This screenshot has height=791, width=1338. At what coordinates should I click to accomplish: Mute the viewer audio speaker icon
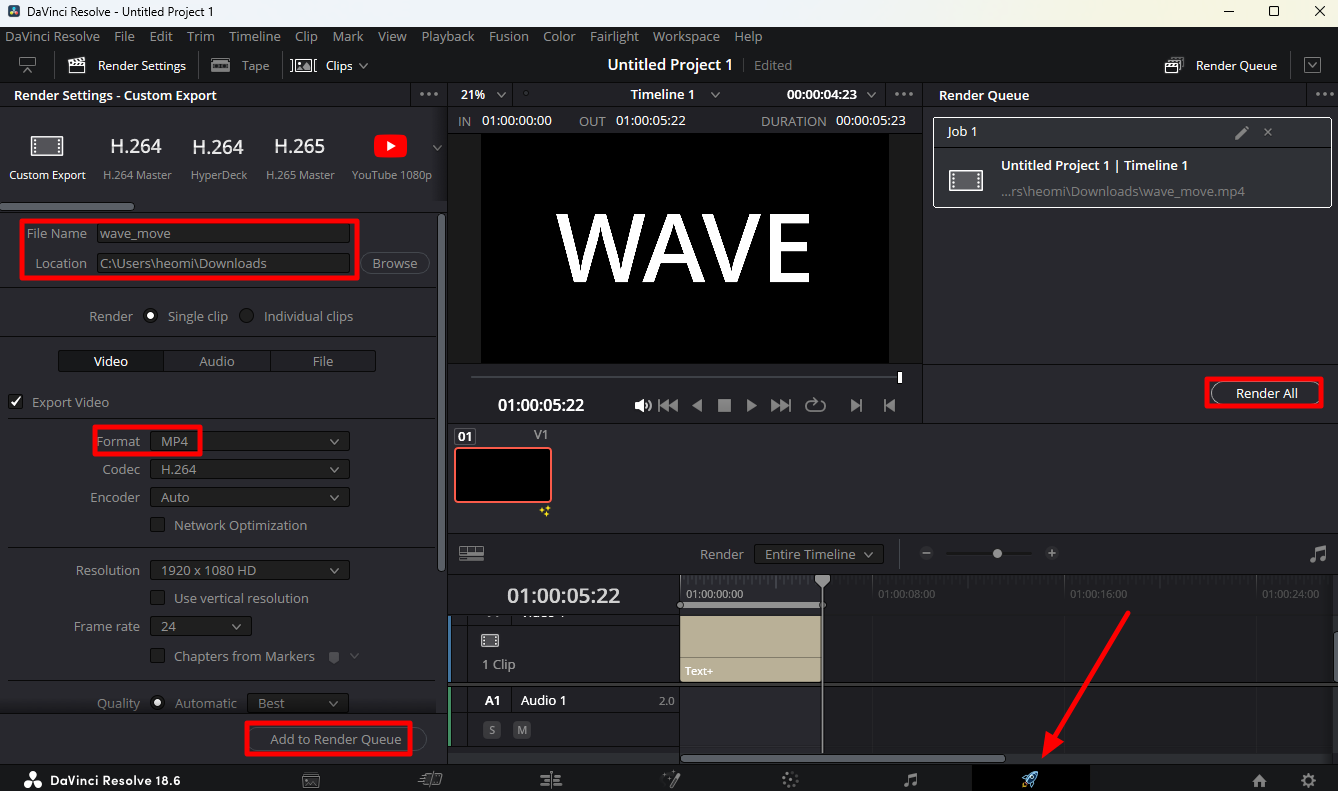tap(643, 405)
